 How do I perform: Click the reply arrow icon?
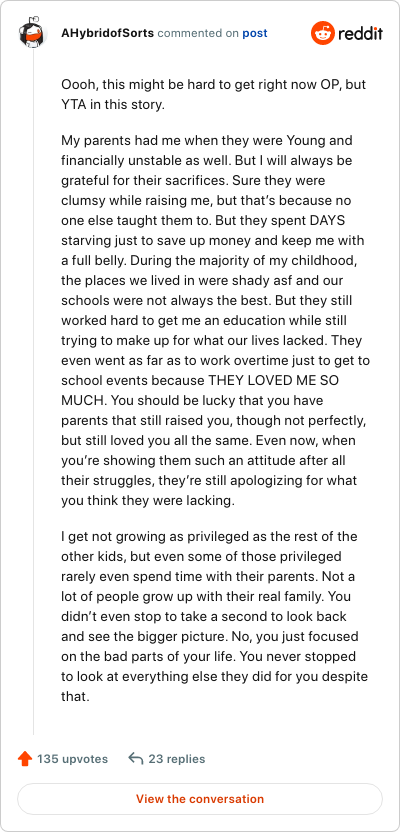(136, 759)
